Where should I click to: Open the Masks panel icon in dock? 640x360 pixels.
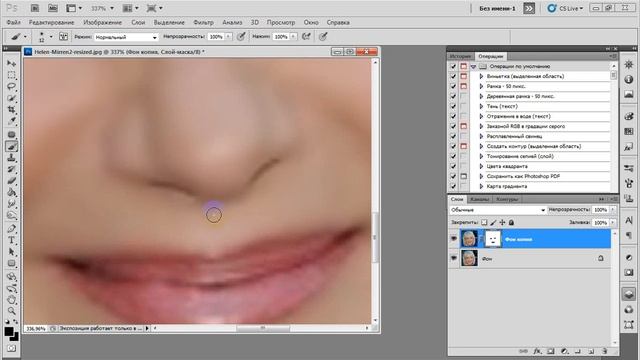(629, 272)
